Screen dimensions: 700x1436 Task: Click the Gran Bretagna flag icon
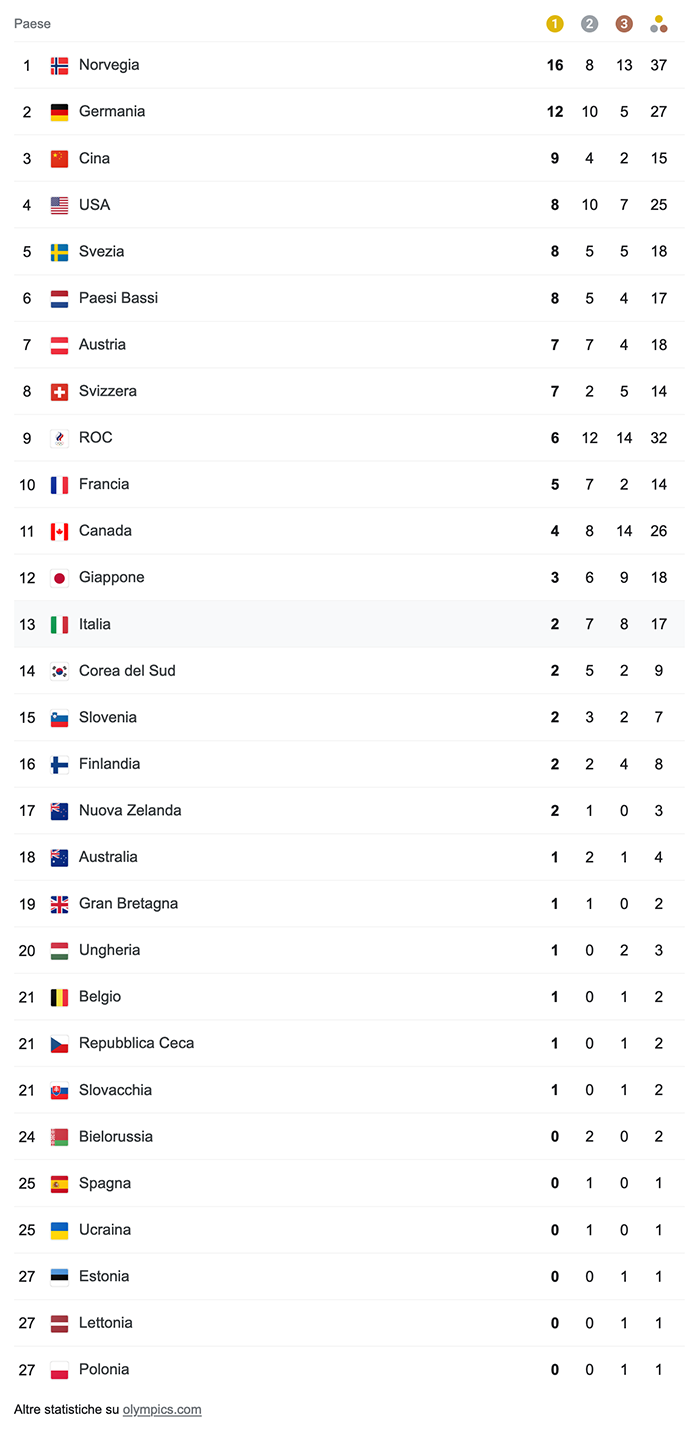point(60,904)
